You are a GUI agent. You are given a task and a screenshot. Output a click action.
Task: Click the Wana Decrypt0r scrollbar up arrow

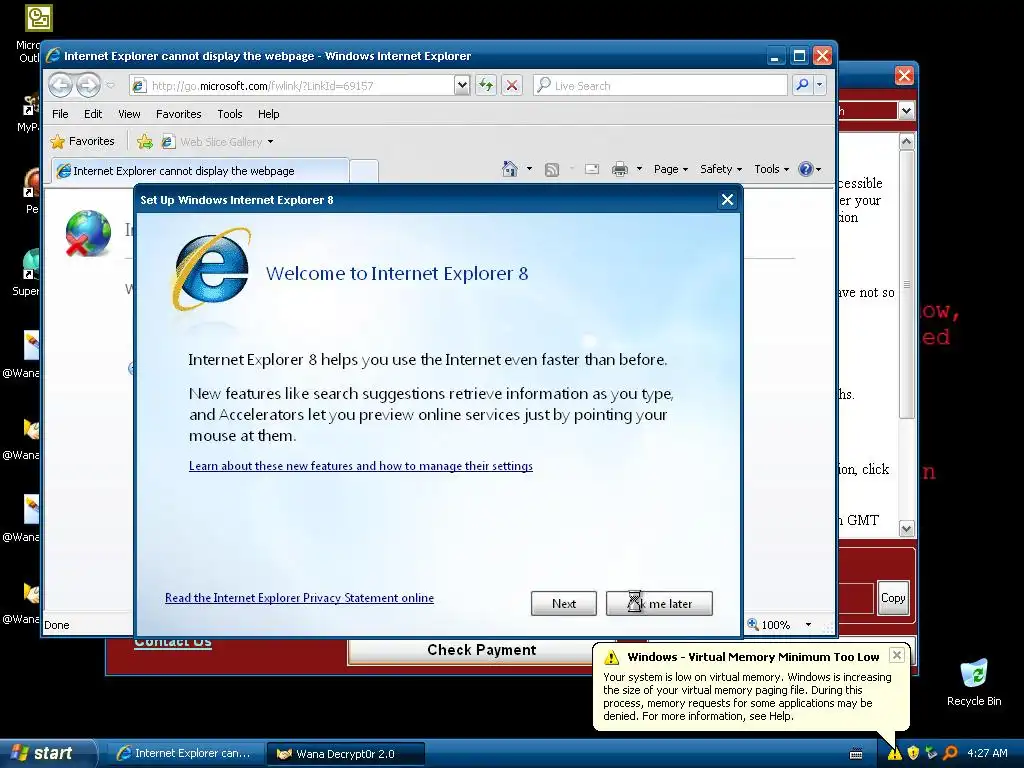point(906,141)
